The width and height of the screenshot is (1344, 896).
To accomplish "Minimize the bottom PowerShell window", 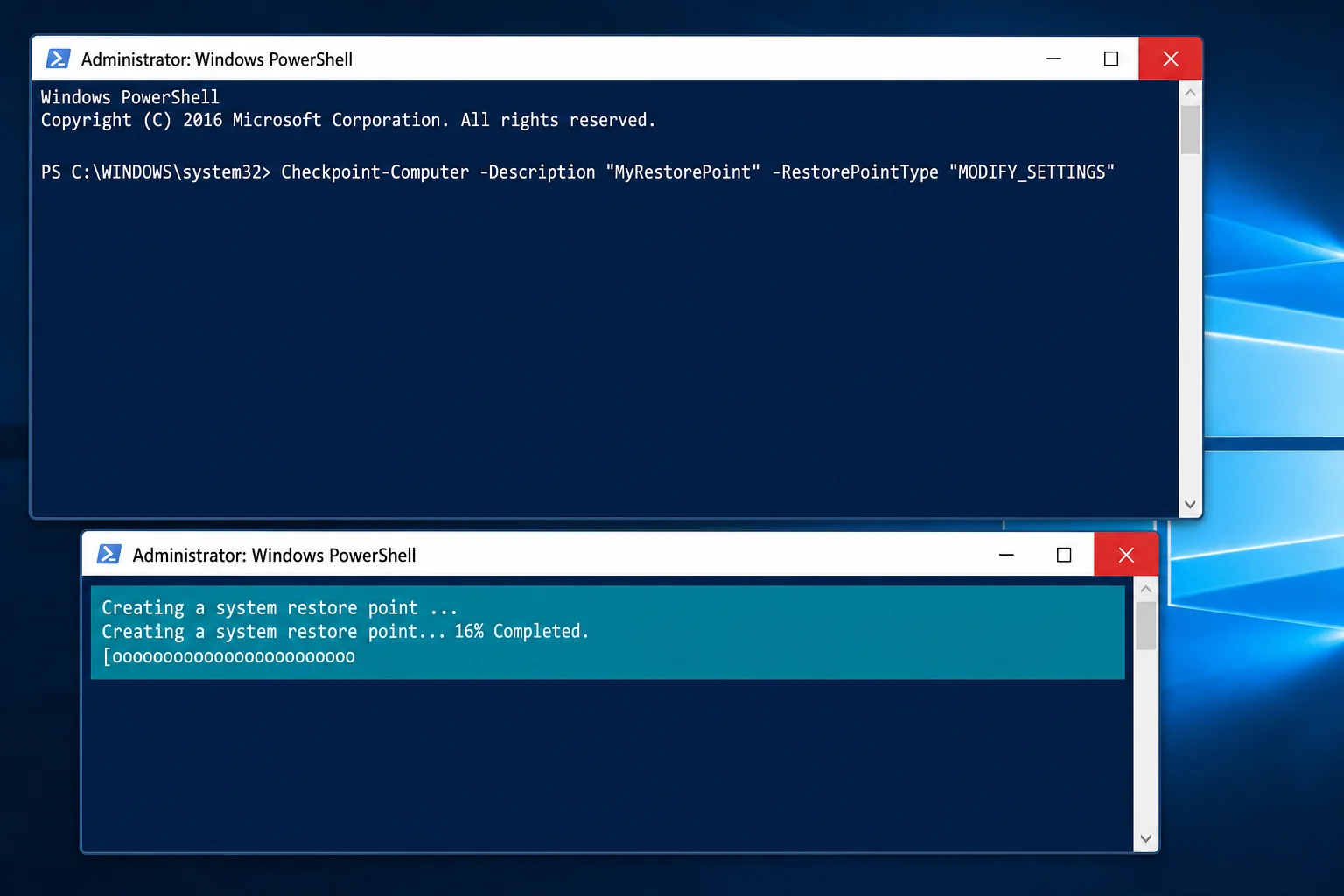I will tap(1006, 555).
